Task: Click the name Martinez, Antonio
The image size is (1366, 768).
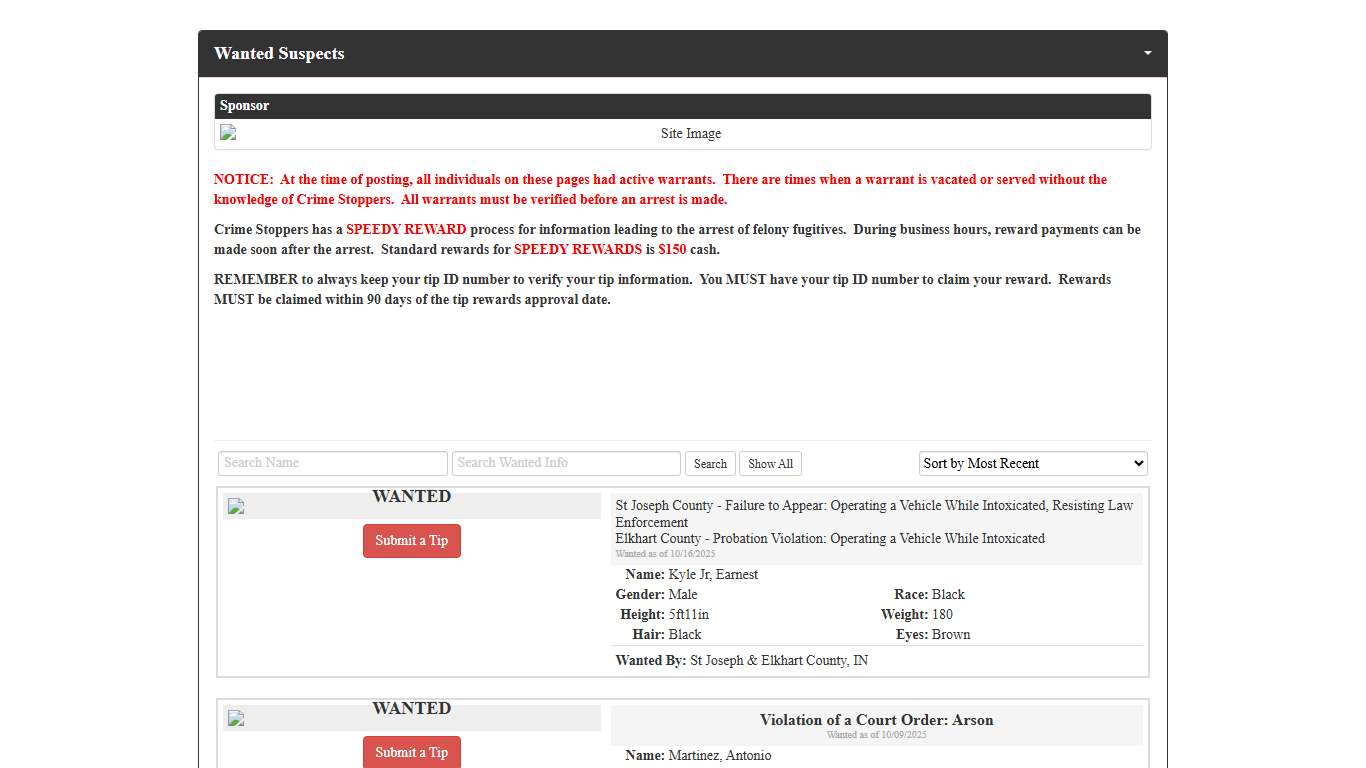Action: point(719,756)
